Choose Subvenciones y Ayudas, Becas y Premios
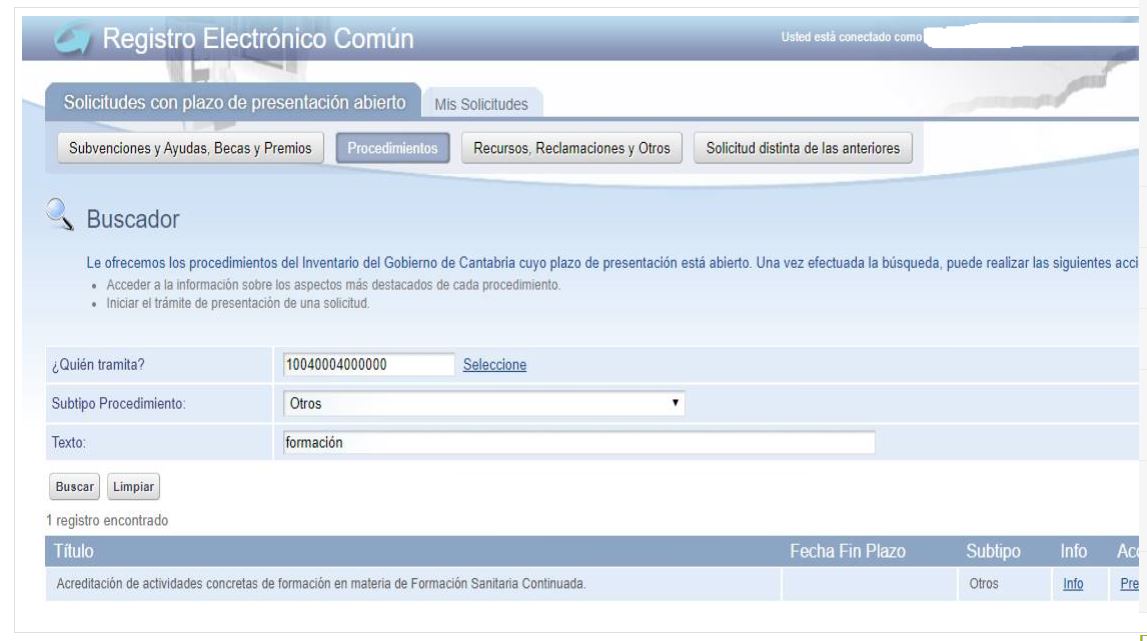Image resolution: width=1147 pixels, height=641 pixels. (190, 149)
